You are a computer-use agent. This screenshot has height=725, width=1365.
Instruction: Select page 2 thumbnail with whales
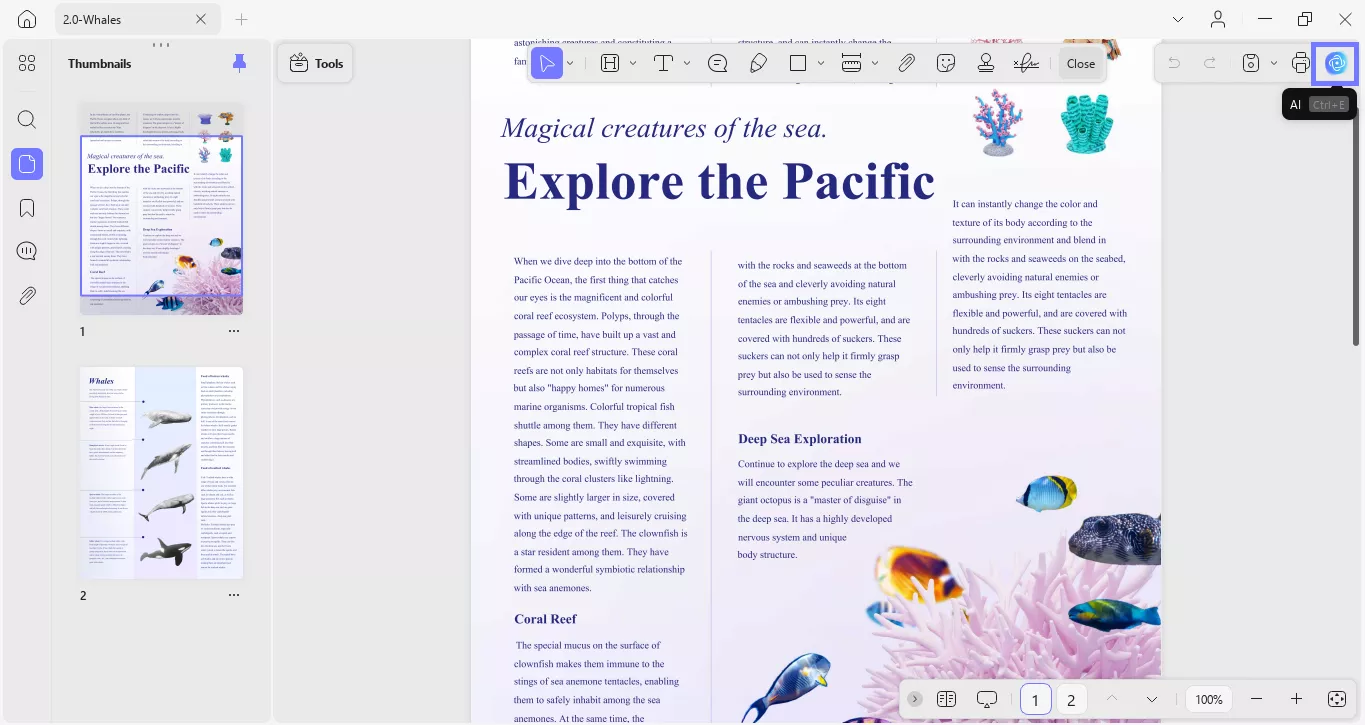162,473
